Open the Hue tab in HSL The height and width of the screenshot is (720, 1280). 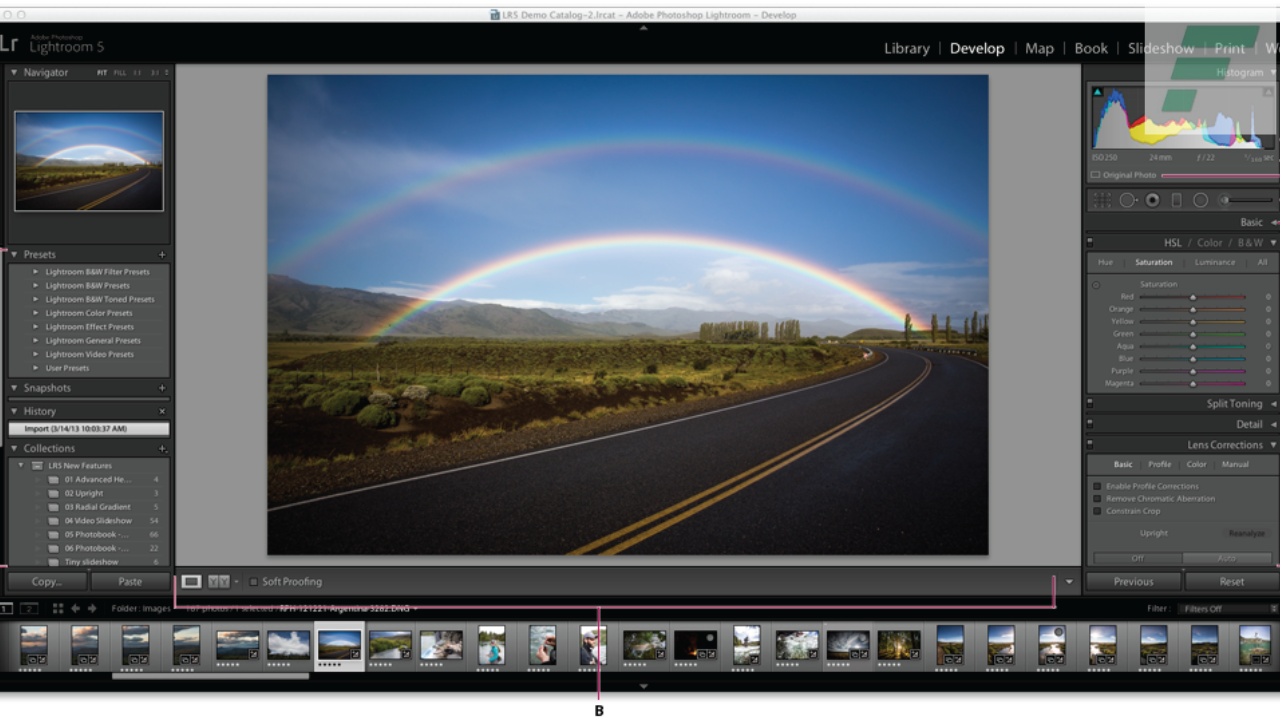coord(1105,262)
